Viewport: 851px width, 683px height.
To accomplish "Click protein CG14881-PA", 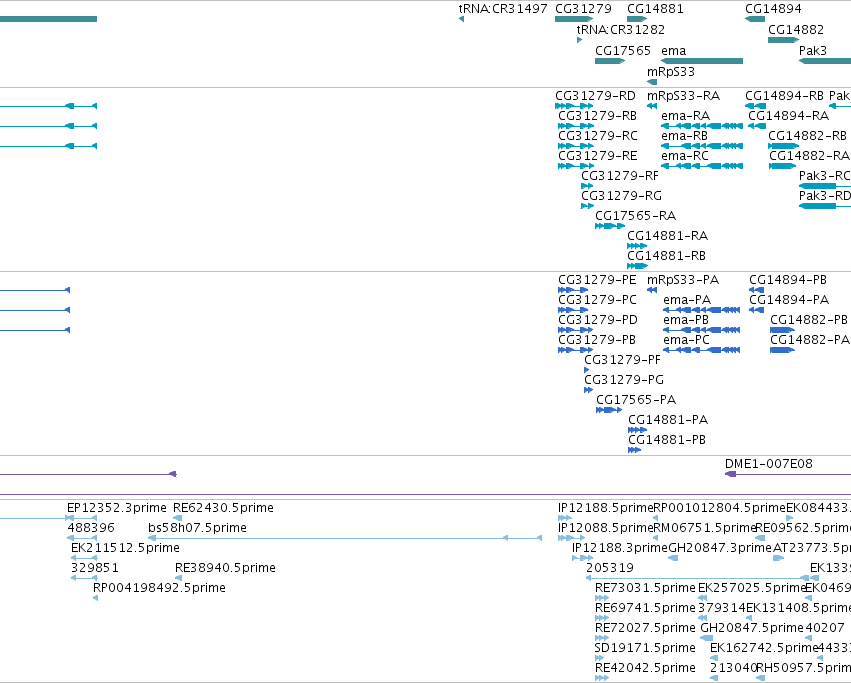I will click(668, 421).
